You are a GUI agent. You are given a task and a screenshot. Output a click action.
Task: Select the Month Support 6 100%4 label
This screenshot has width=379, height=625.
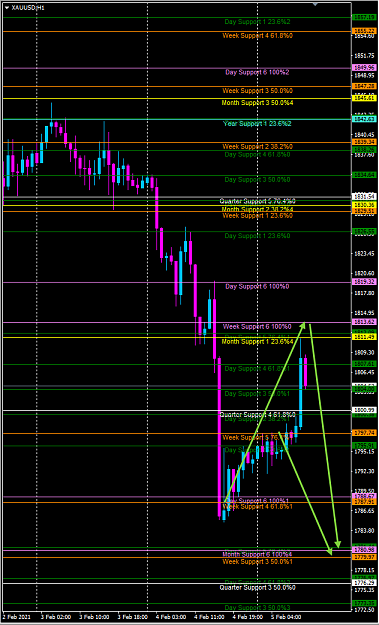257,554
